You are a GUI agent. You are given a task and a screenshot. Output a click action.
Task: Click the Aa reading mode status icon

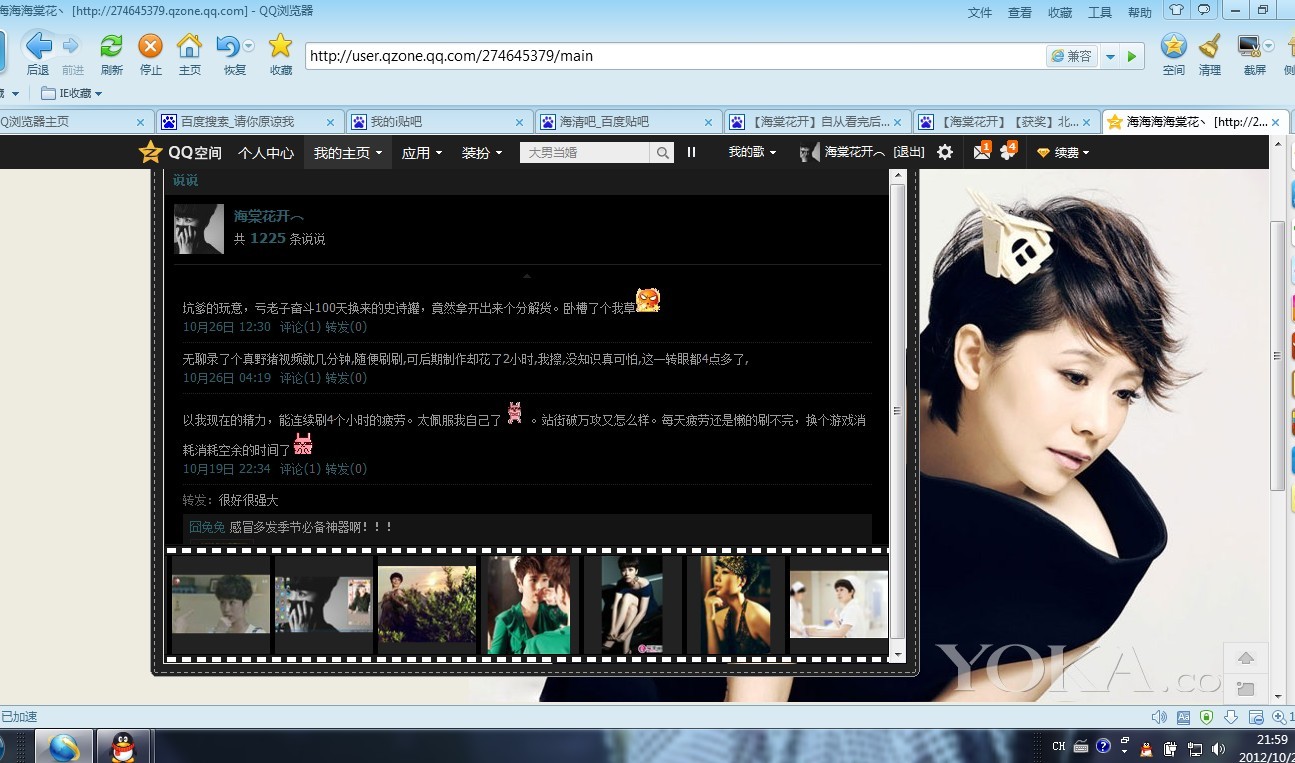pyautogui.click(x=1184, y=717)
